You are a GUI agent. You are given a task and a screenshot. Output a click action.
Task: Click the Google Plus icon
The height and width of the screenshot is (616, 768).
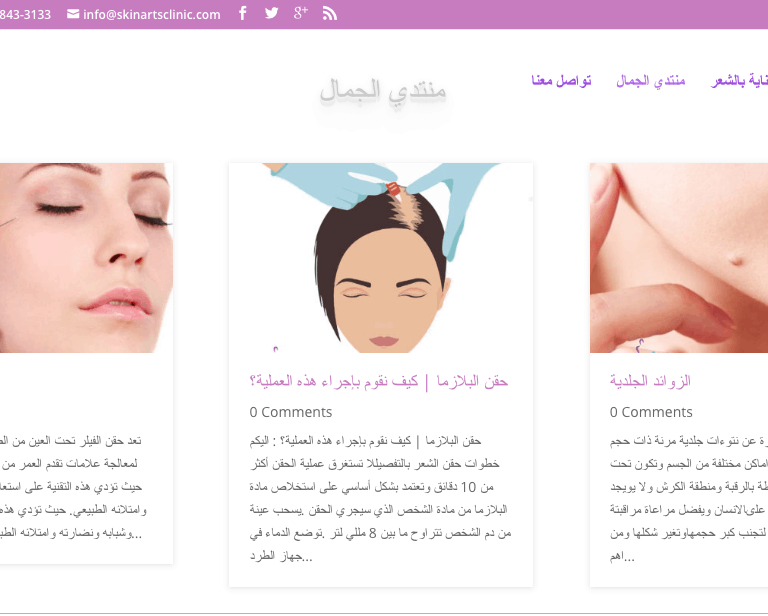tap(301, 13)
